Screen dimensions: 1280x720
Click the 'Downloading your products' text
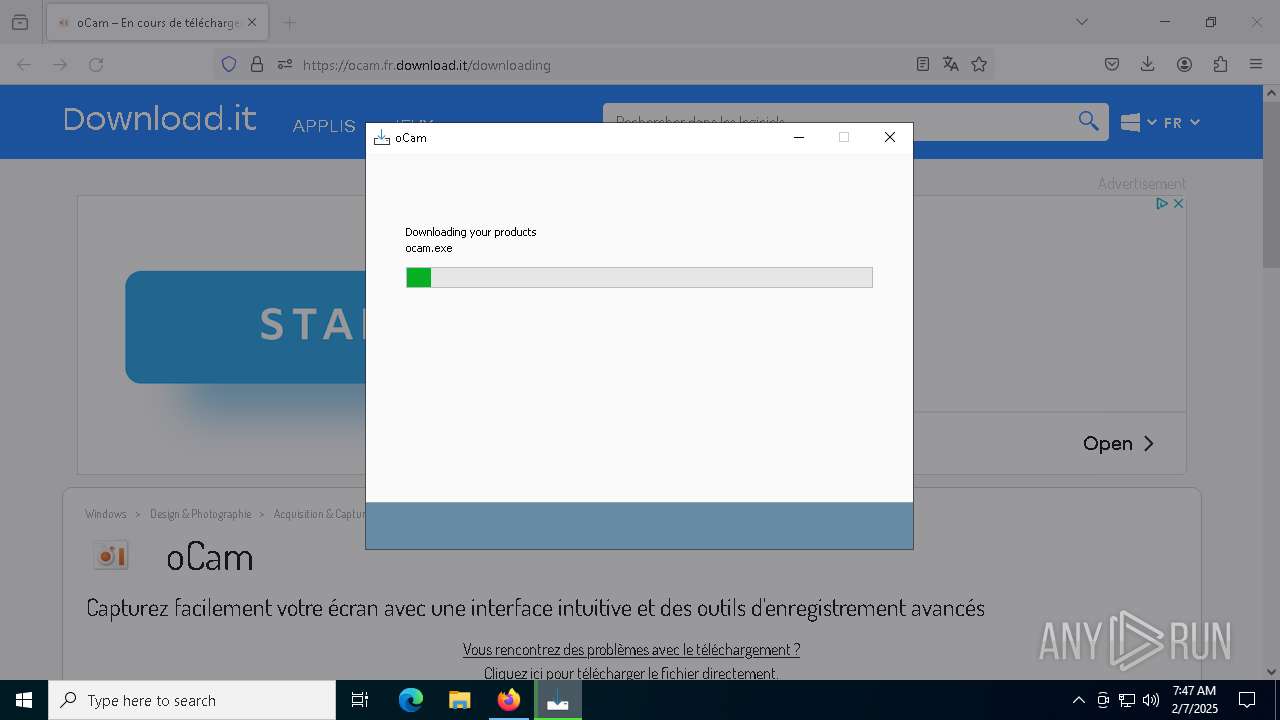471,232
